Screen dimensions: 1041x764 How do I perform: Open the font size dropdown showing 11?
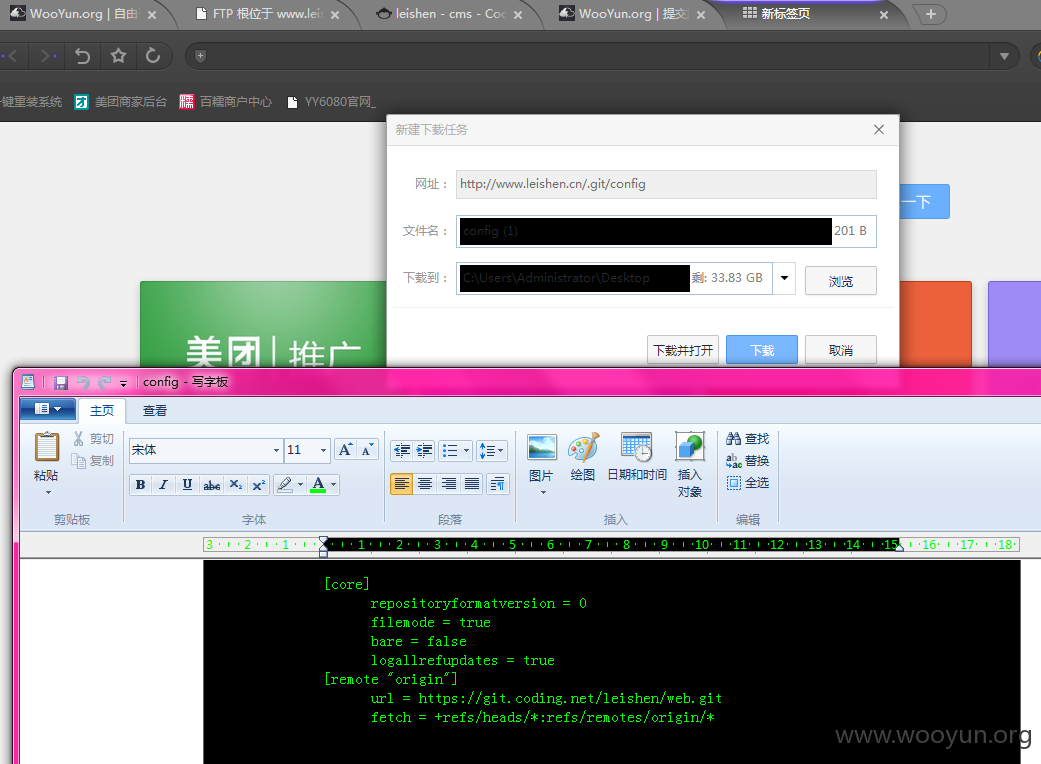(x=323, y=450)
